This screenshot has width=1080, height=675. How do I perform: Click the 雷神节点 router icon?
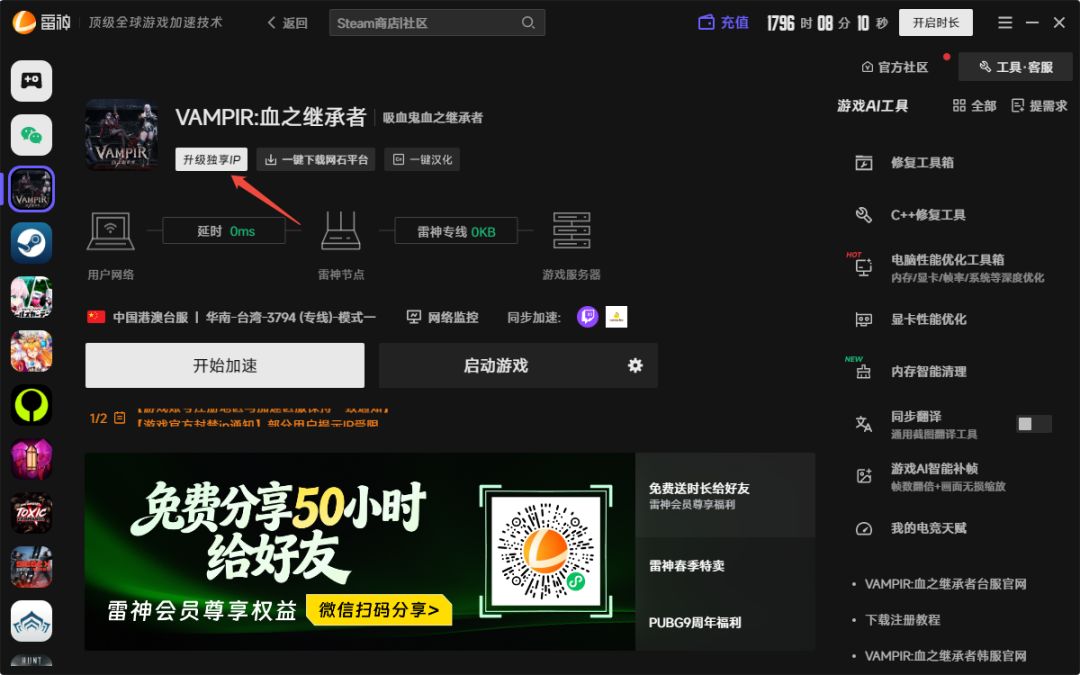(x=340, y=231)
